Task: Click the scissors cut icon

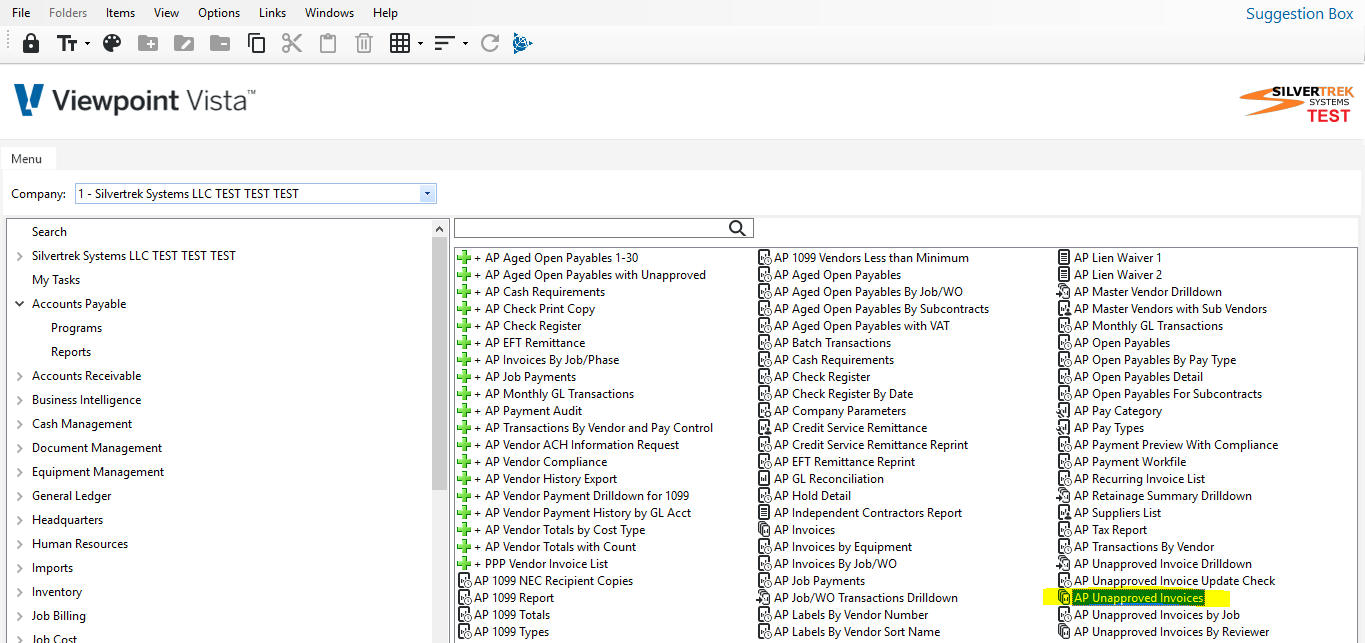Action: click(291, 43)
